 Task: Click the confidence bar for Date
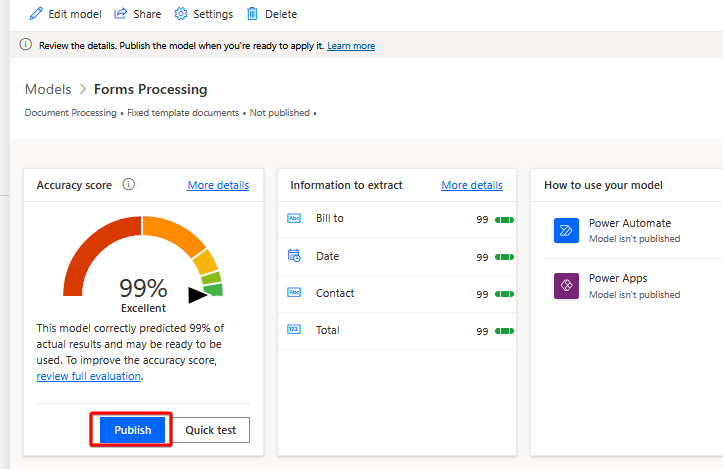[504, 257]
